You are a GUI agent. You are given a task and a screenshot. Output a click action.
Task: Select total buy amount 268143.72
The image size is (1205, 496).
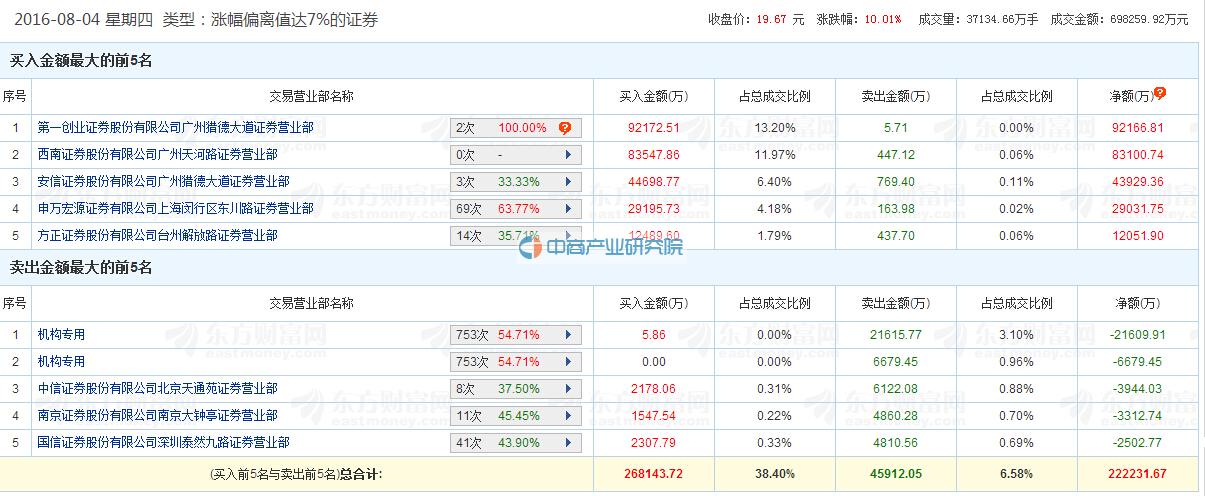point(653,474)
